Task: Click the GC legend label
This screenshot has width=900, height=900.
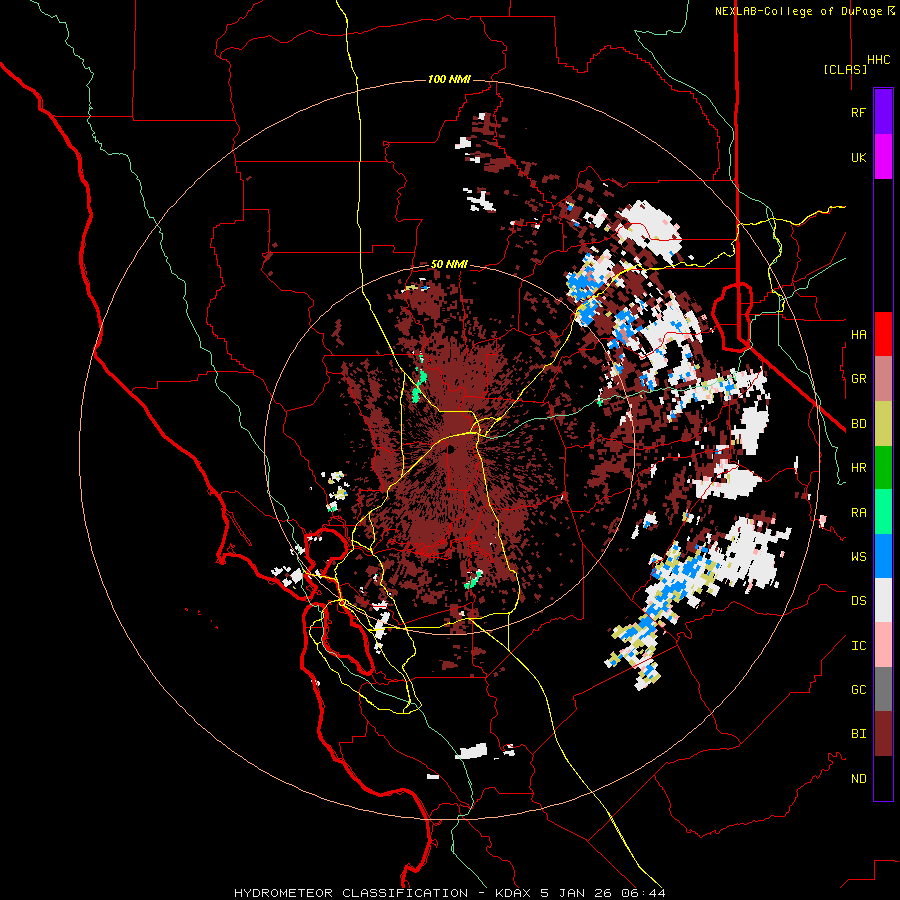Action: tap(858, 690)
